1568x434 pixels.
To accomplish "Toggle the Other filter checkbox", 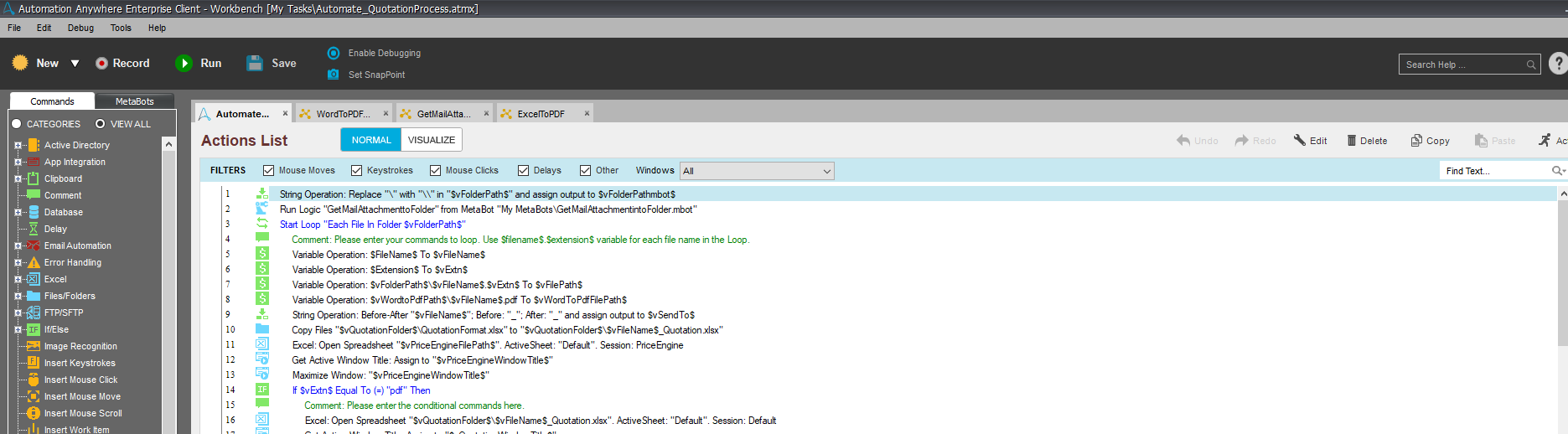I will click(x=585, y=171).
